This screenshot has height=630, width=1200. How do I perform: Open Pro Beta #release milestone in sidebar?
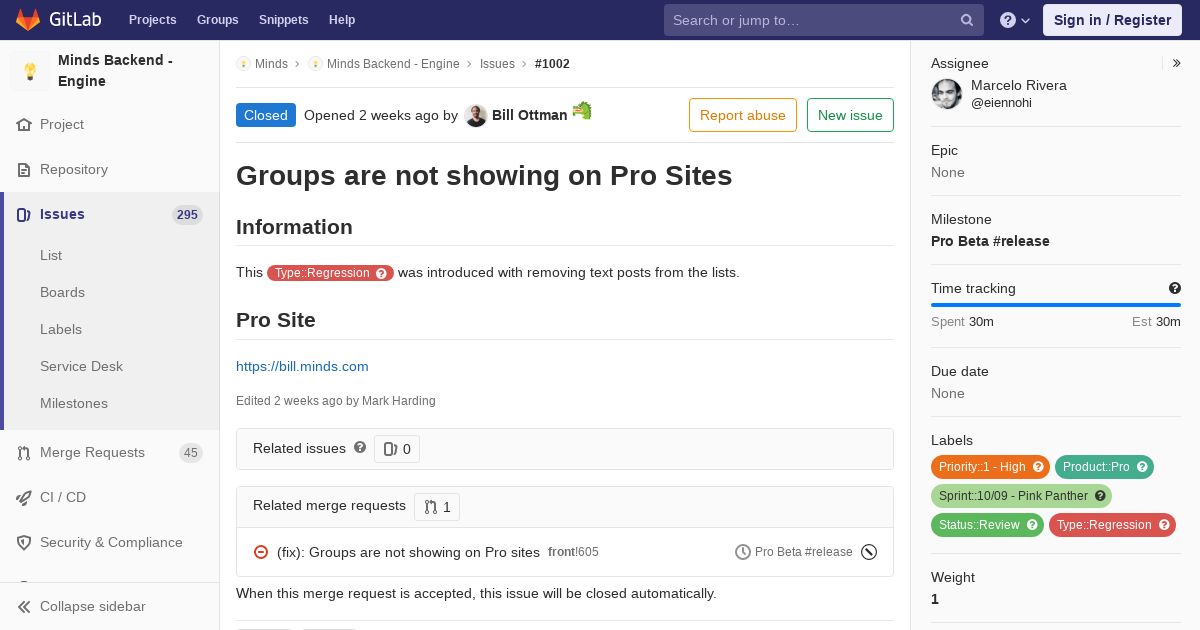[990, 241]
